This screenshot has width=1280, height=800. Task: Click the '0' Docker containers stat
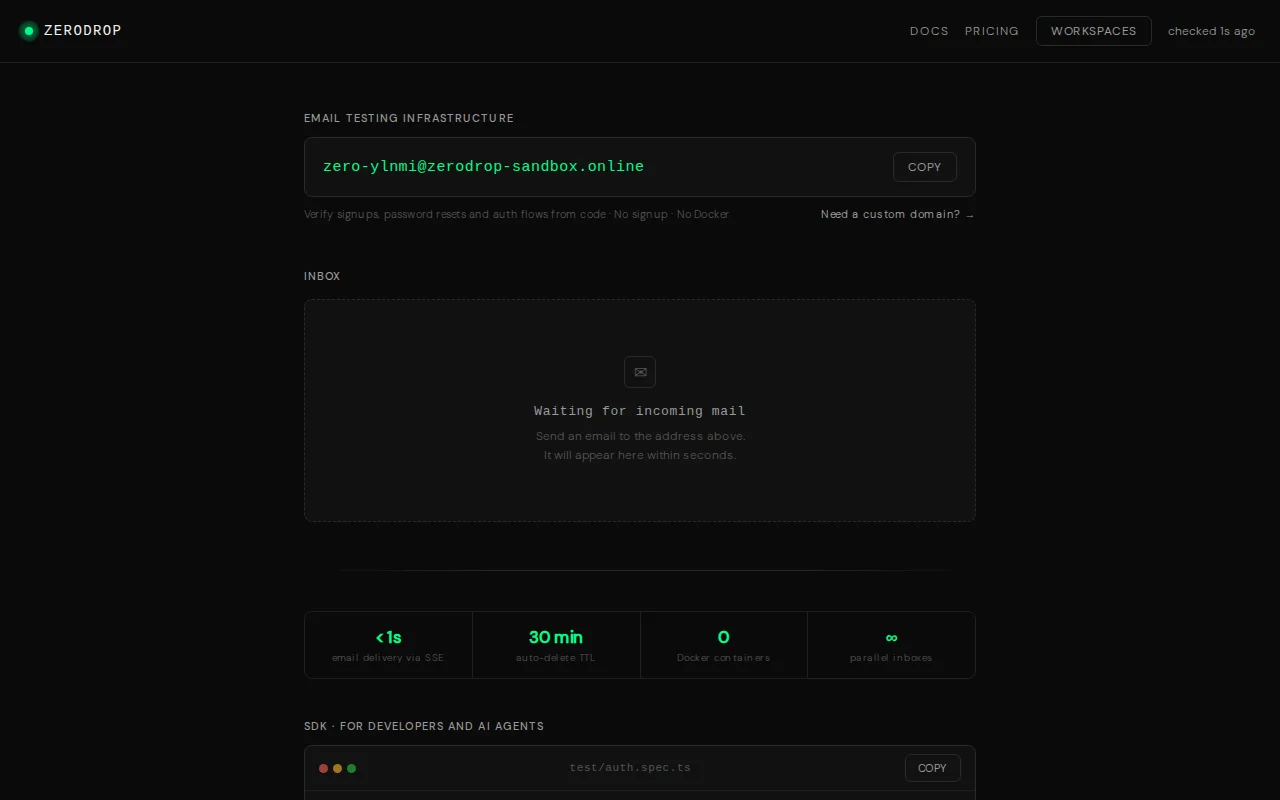724,645
